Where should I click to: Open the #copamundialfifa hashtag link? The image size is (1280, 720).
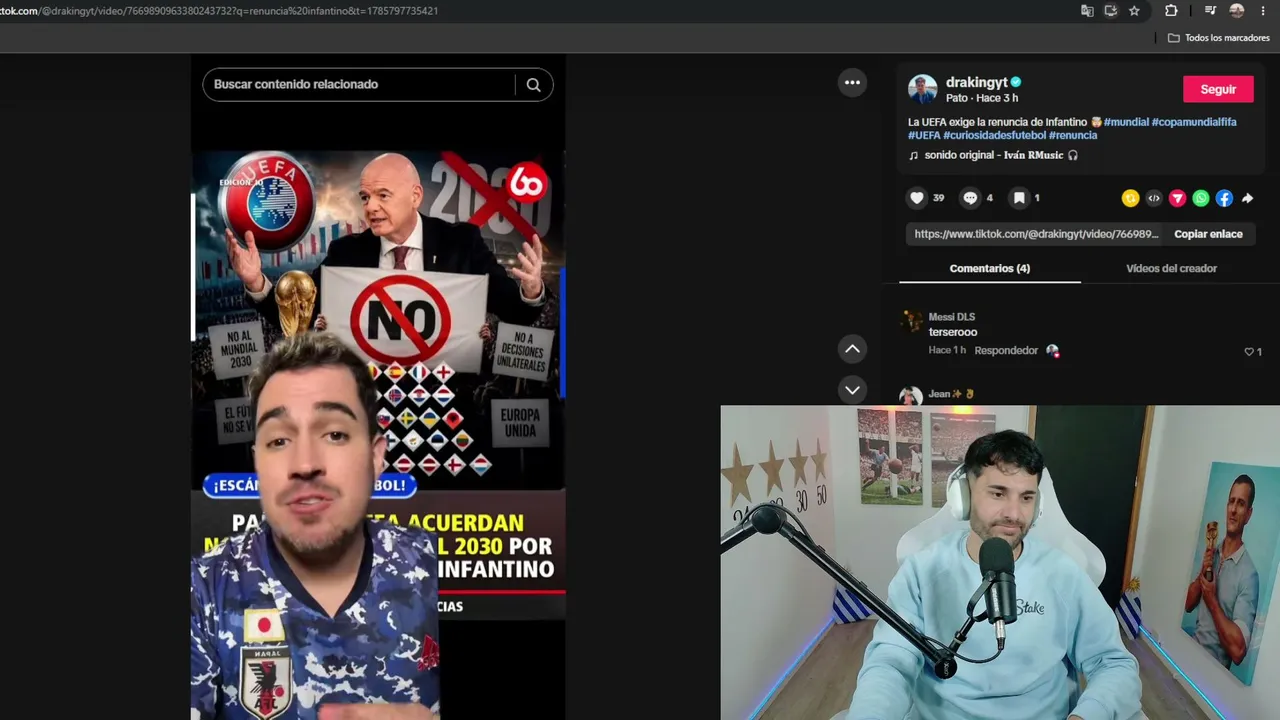point(1194,122)
